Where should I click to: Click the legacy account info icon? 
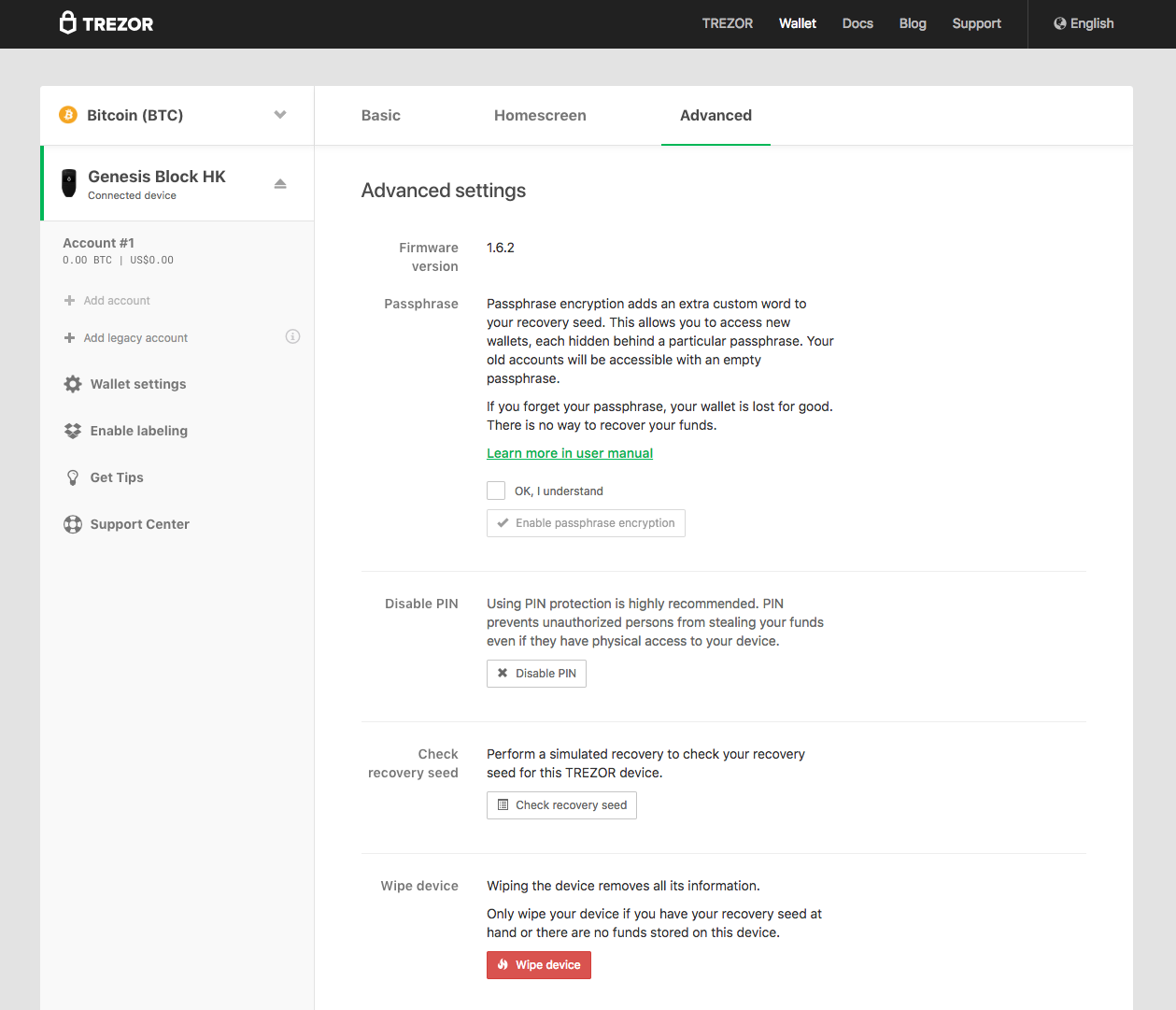(x=292, y=336)
